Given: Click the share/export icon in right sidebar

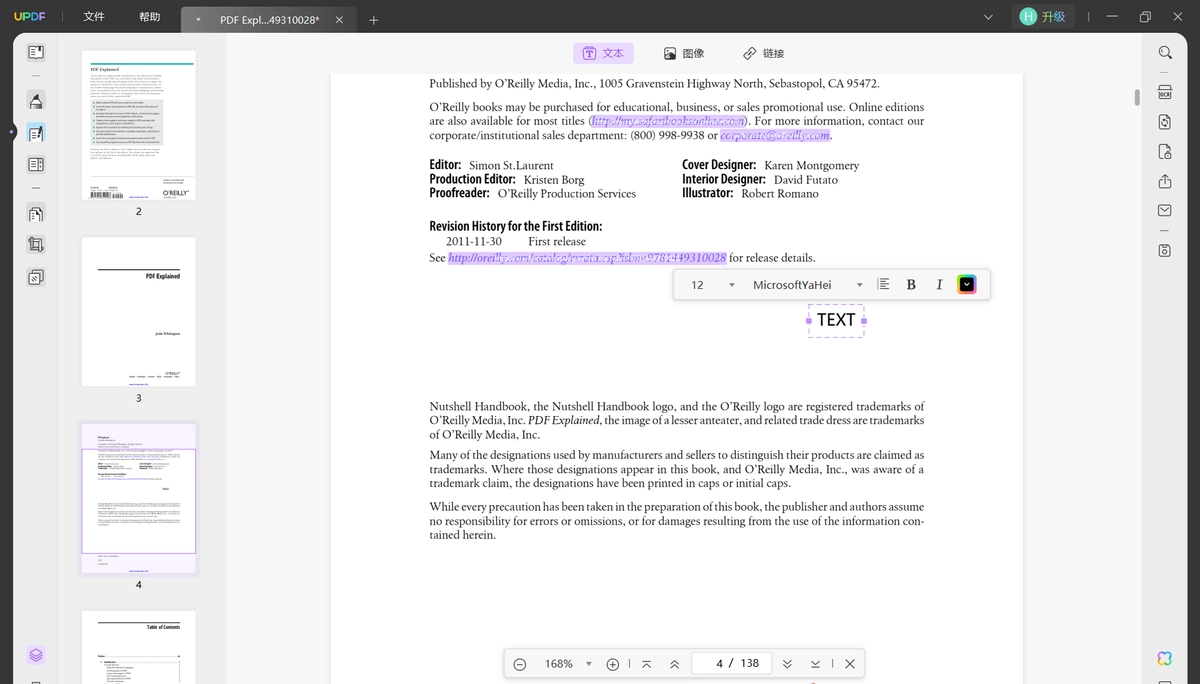Looking at the screenshot, I should point(1165,181).
